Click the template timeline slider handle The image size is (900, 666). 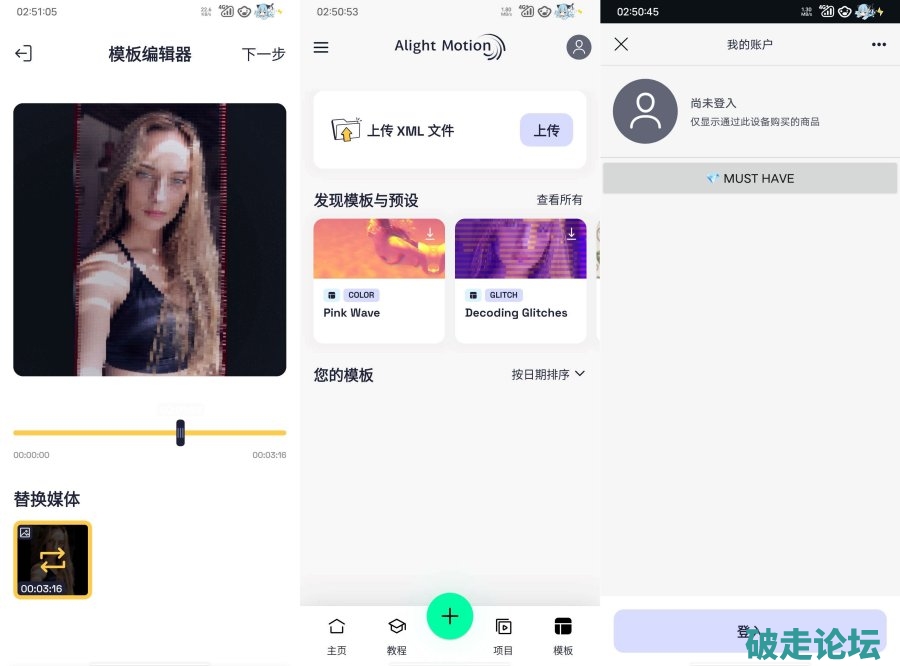tap(180, 432)
